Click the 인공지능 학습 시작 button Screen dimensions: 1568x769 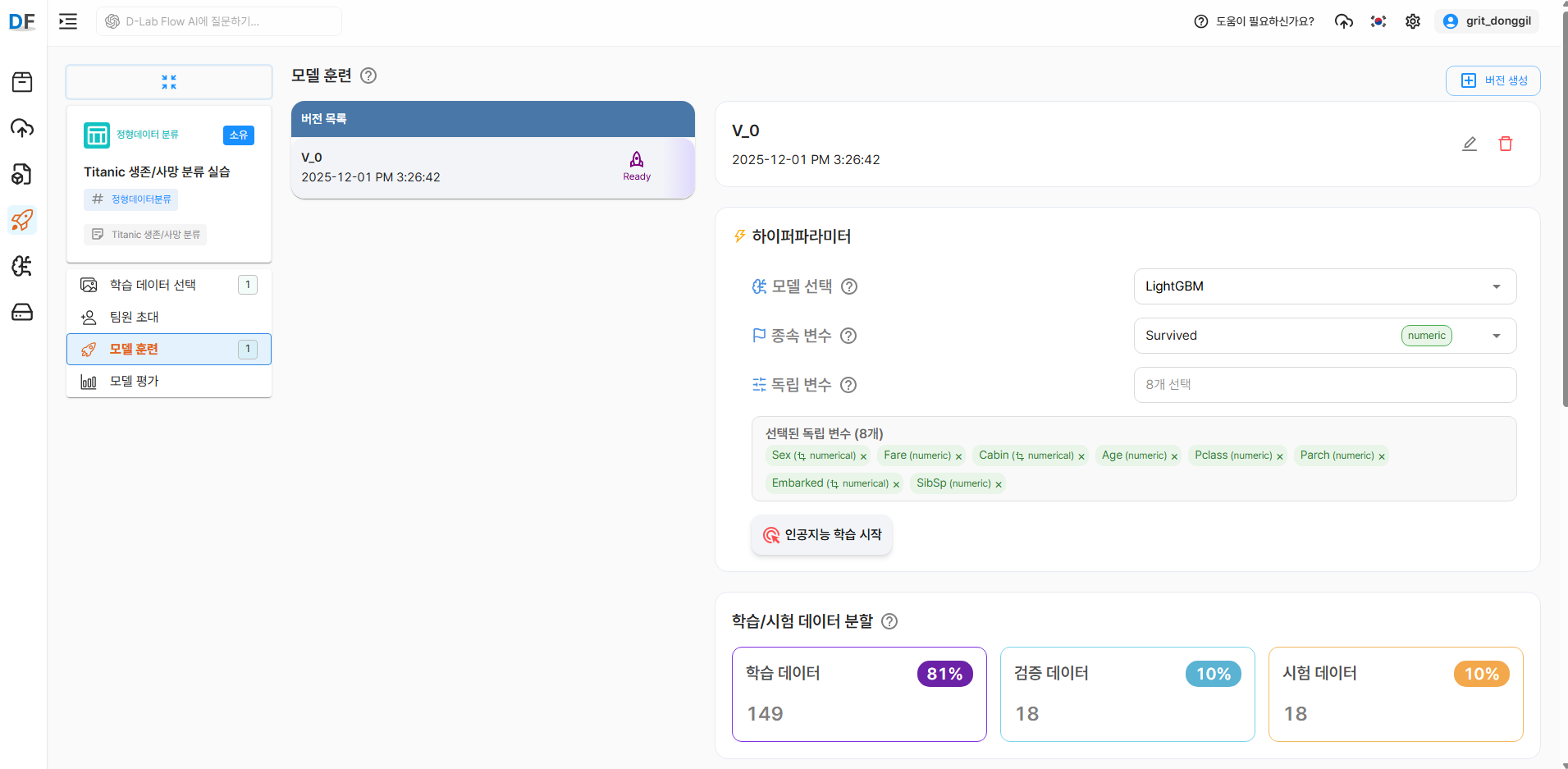pos(821,534)
